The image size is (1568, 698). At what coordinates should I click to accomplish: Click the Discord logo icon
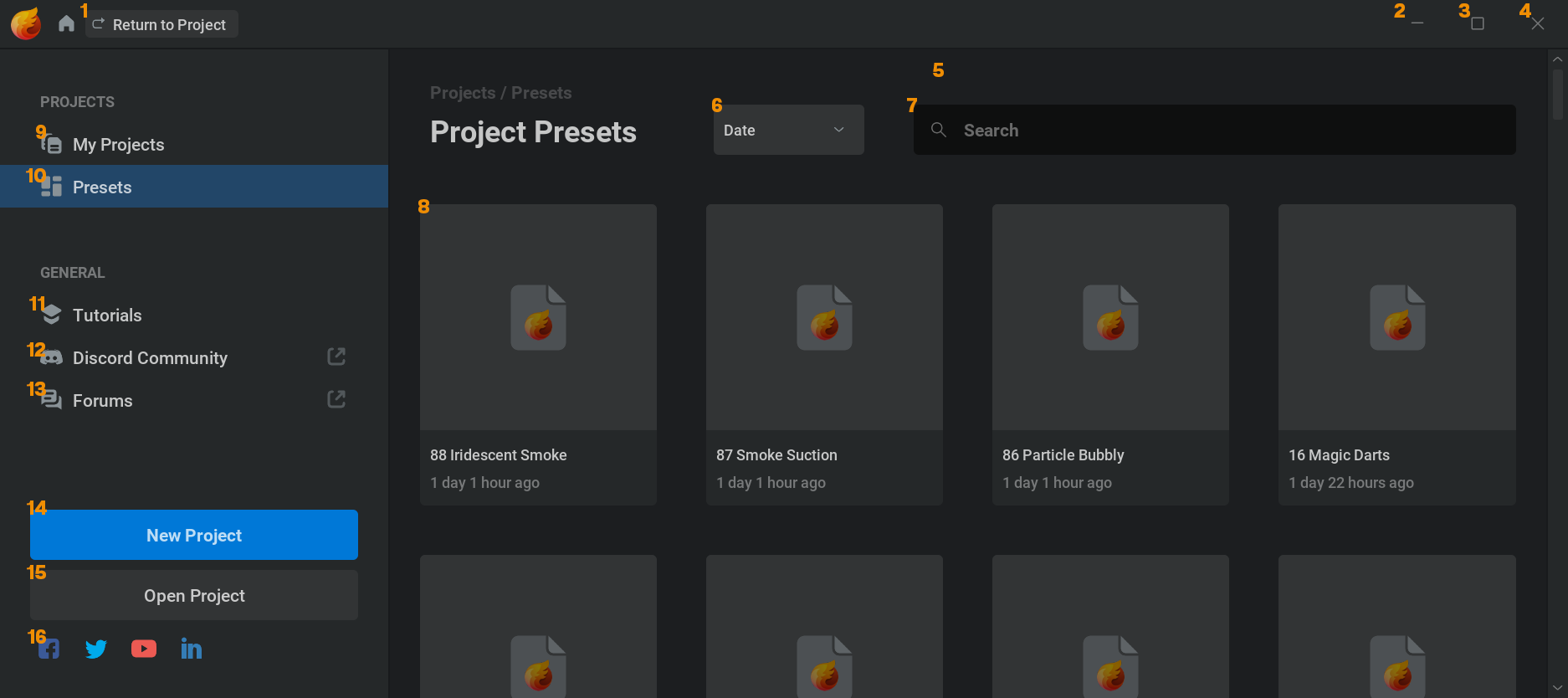(x=52, y=358)
